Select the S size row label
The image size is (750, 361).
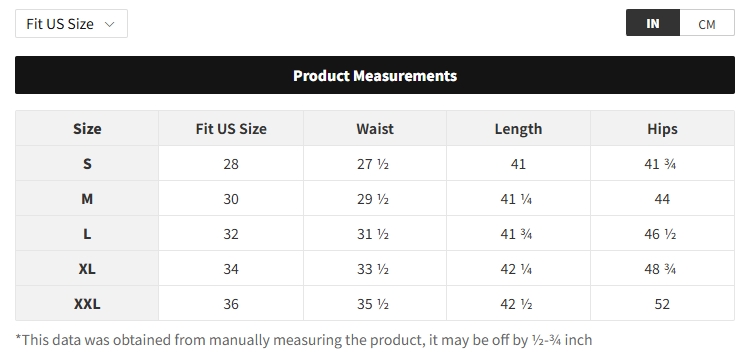tap(87, 164)
